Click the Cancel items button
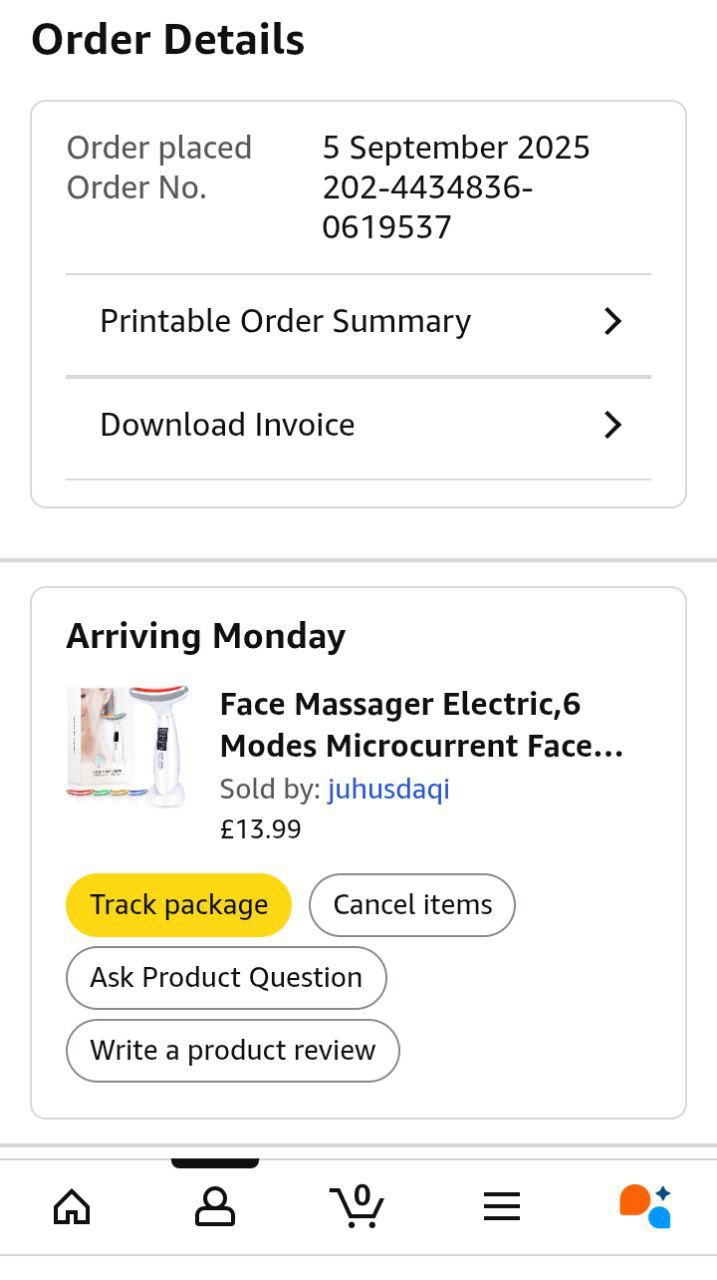717x1280 pixels. 412,905
